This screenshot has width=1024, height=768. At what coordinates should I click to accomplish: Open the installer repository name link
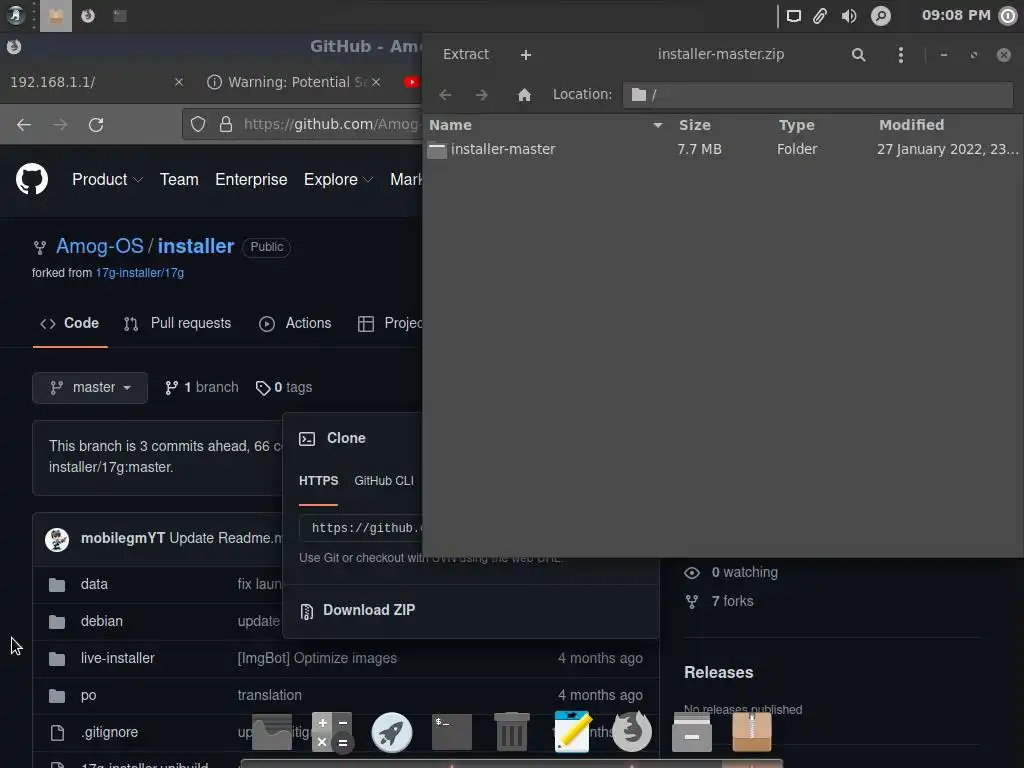pos(195,246)
